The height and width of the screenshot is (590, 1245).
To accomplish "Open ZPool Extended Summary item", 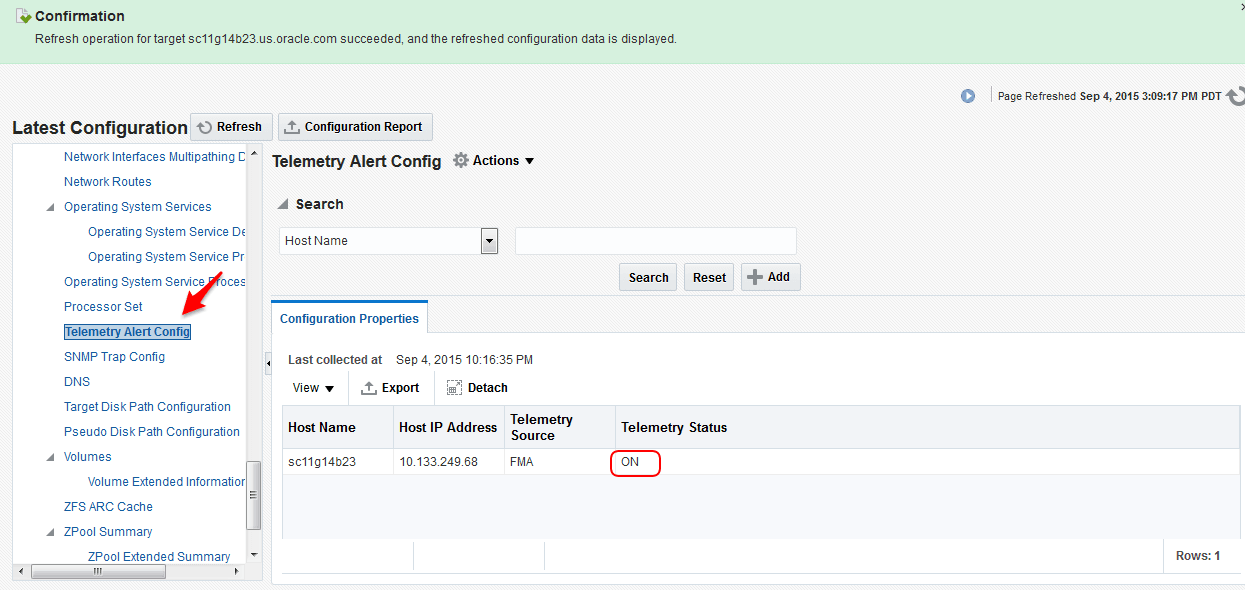I will tap(159, 557).
